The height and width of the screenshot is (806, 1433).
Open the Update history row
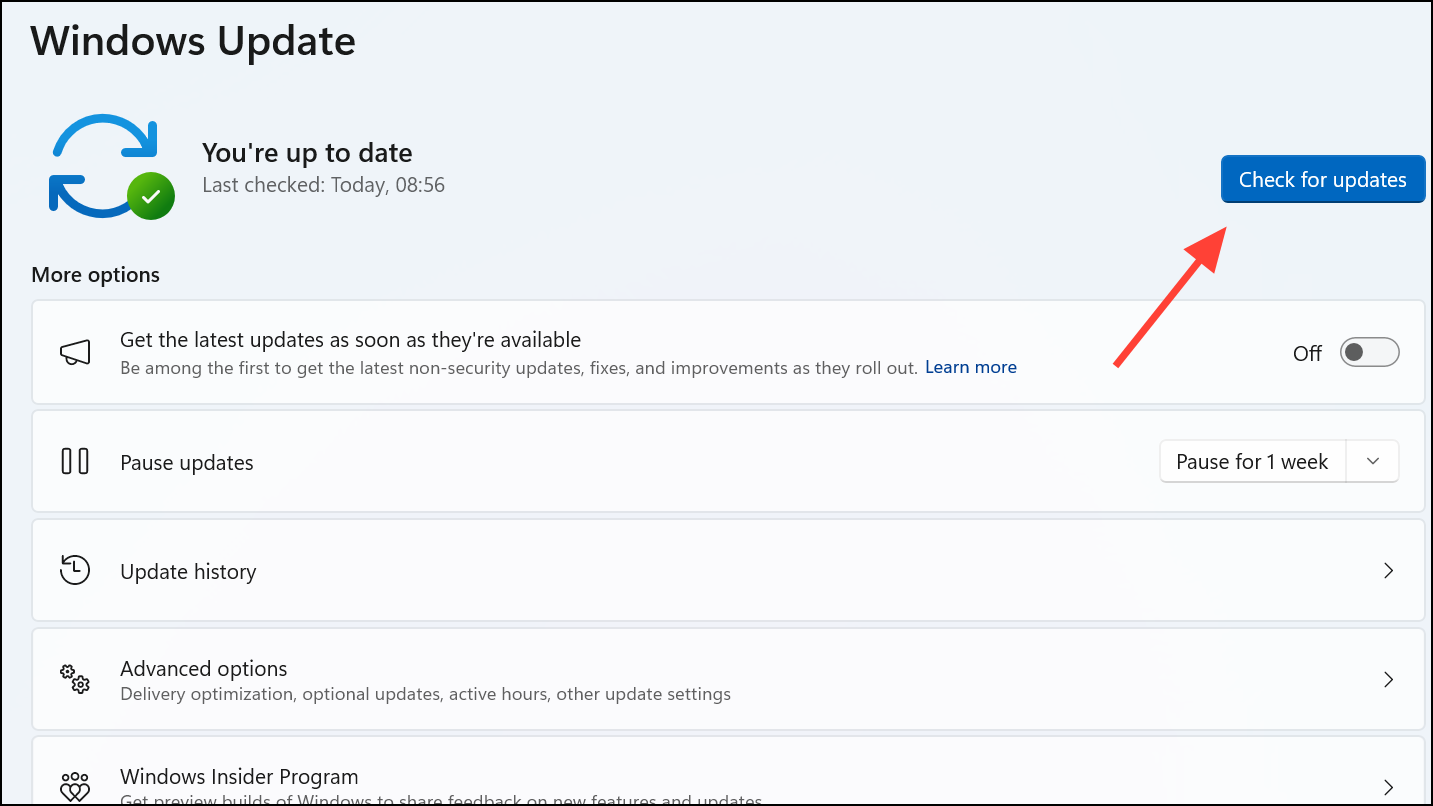188,571
